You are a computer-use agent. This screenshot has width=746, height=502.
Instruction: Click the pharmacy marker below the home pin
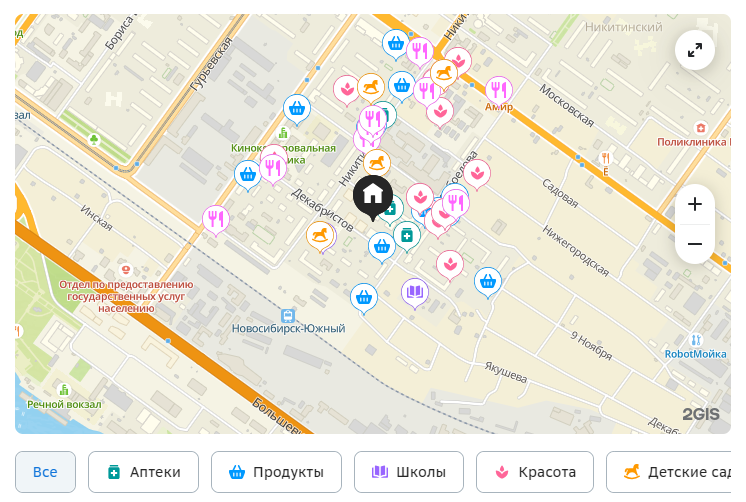[x=407, y=236]
